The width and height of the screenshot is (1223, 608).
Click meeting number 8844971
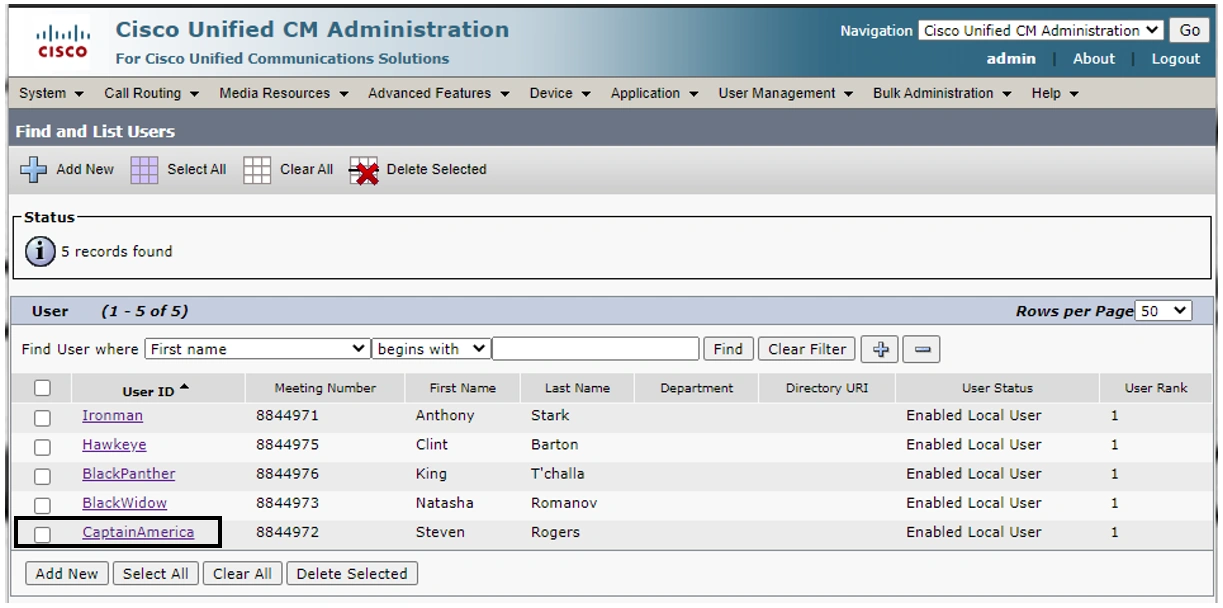[287, 415]
